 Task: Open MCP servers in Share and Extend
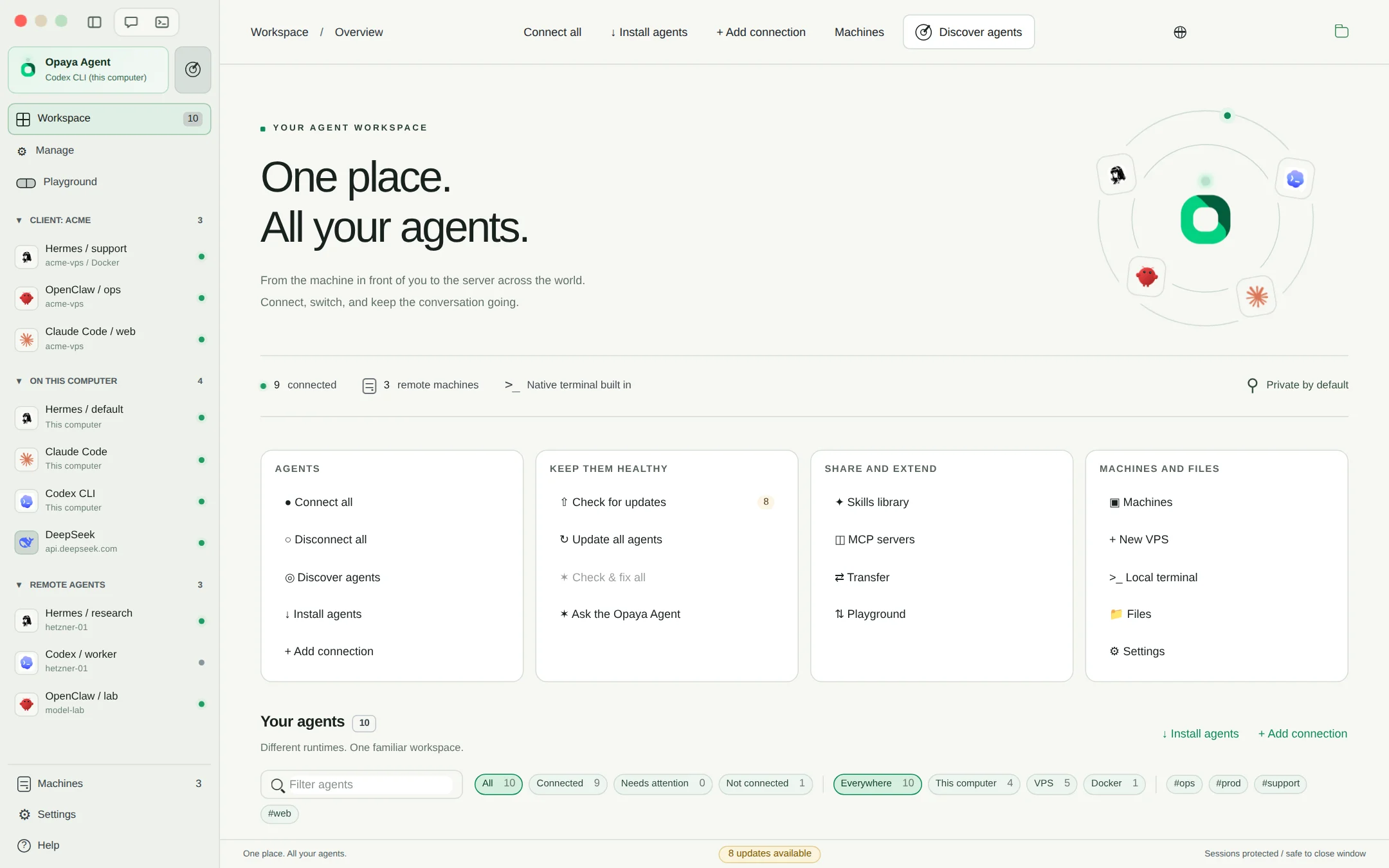click(941, 539)
